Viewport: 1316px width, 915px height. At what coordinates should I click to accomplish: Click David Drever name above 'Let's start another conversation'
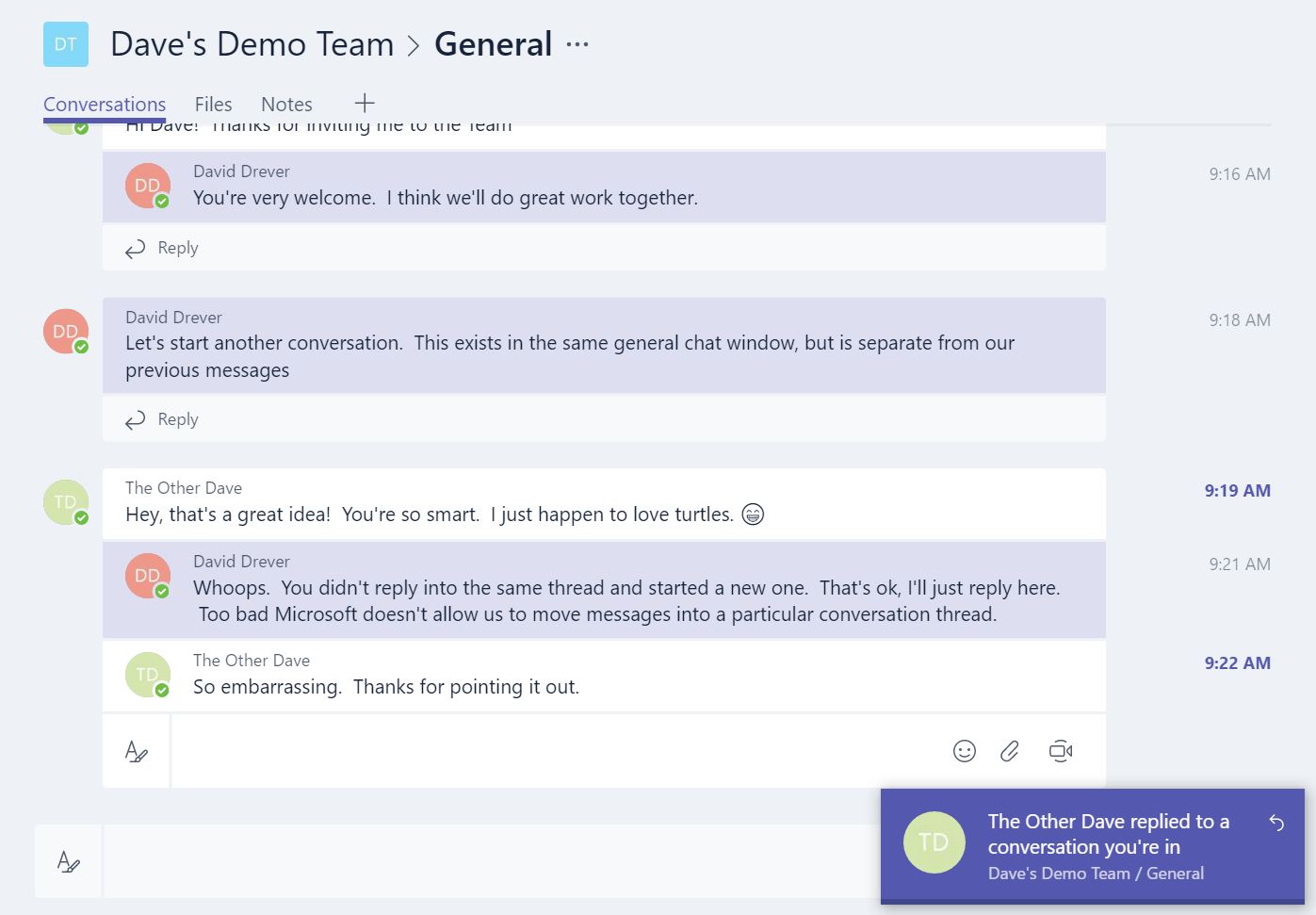[173, 318]
